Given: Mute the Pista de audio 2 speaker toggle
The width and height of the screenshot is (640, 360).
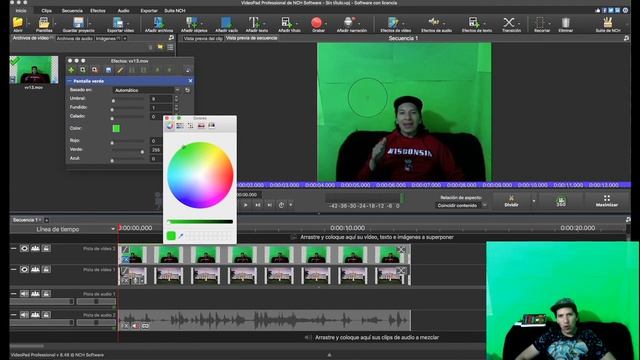Looking at the screenshot, I should [x=24, y=315].
